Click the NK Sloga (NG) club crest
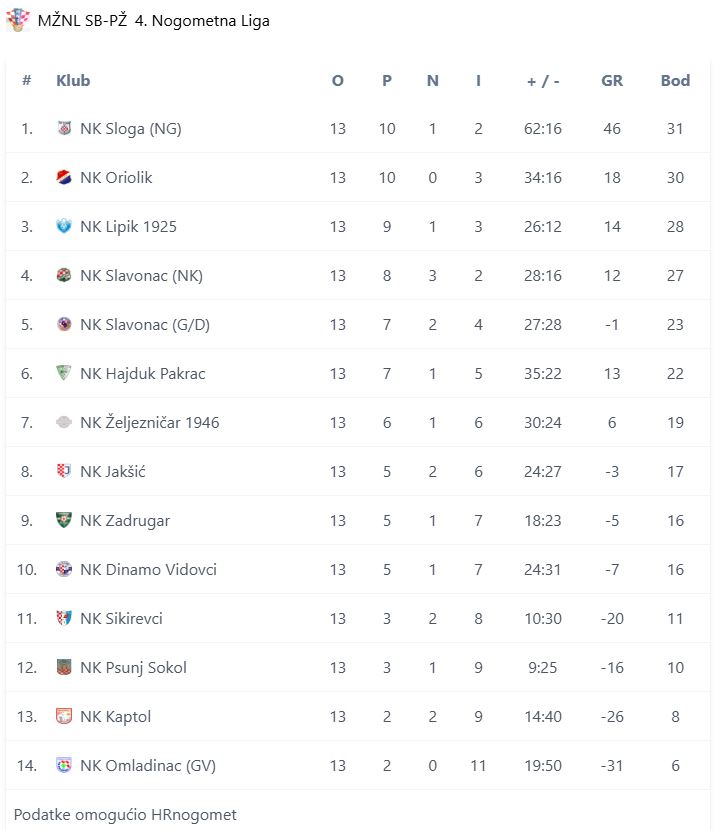Viewport: 721px width, 830px height. pyautogui.click(x=65, y=129)
